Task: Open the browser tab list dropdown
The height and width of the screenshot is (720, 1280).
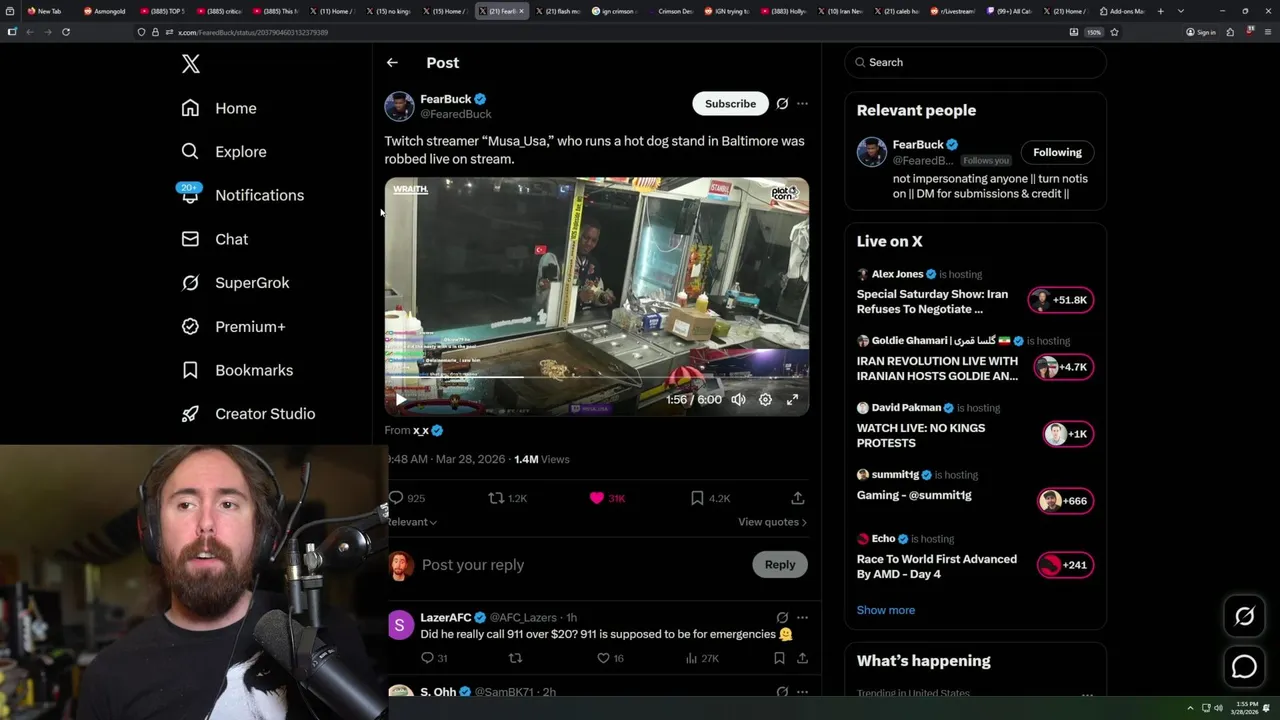Action: [x=1181, y=11]
